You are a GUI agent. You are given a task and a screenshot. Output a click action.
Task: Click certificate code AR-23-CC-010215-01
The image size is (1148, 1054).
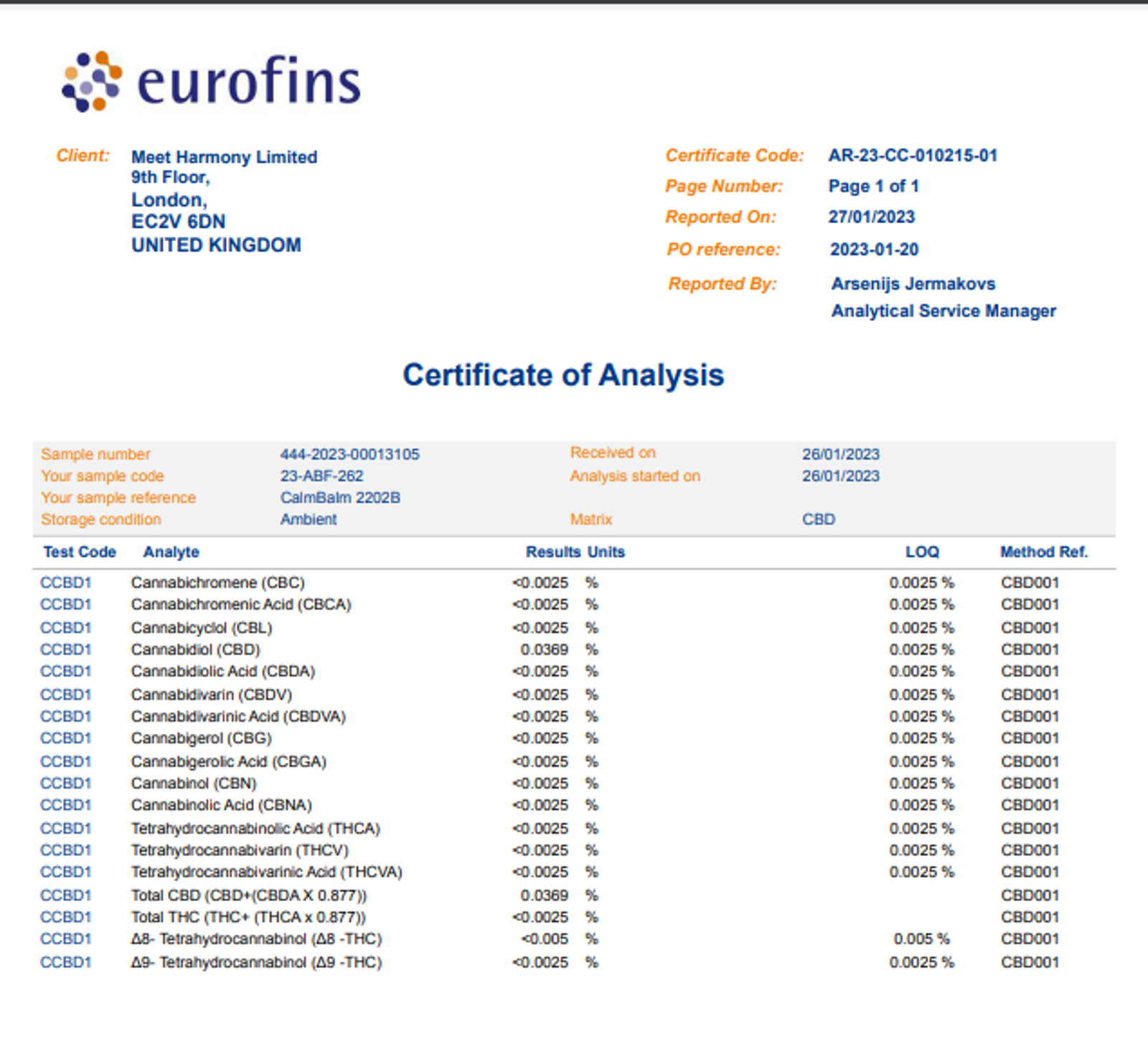[913, 156]
